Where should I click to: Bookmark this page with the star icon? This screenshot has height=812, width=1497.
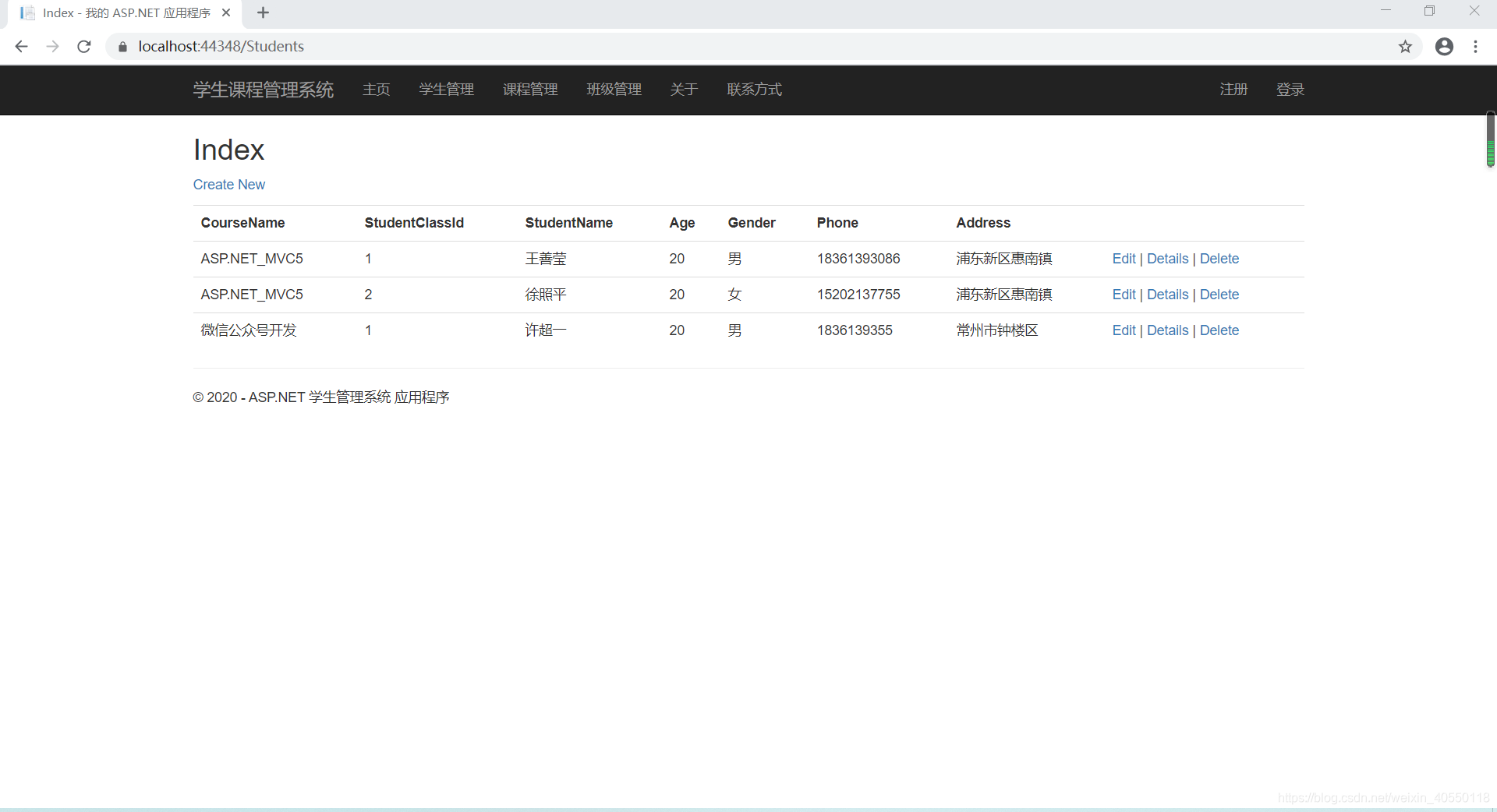(1405, 47)
